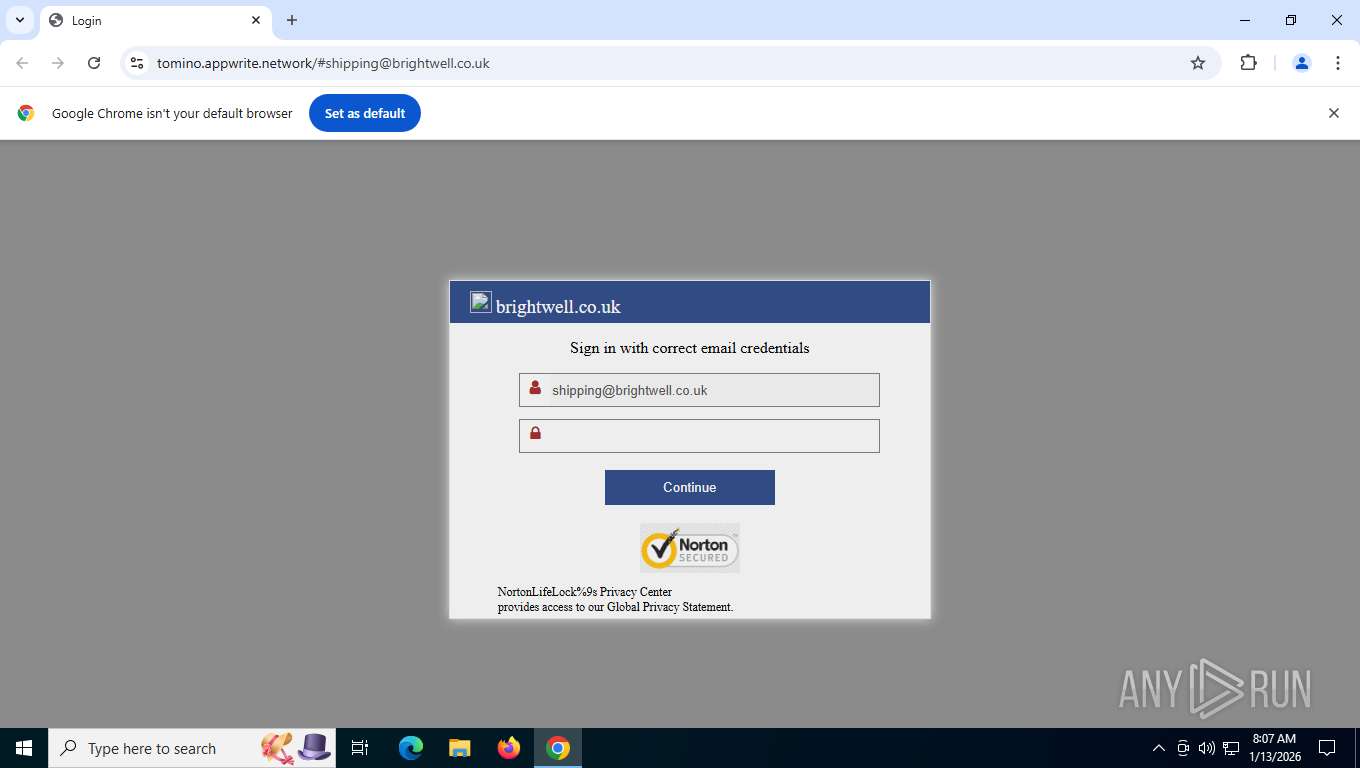This screenshot has width=1360, height=768.
Task: Click the Meet Now tray icon
Action: tap(1183, 748)
